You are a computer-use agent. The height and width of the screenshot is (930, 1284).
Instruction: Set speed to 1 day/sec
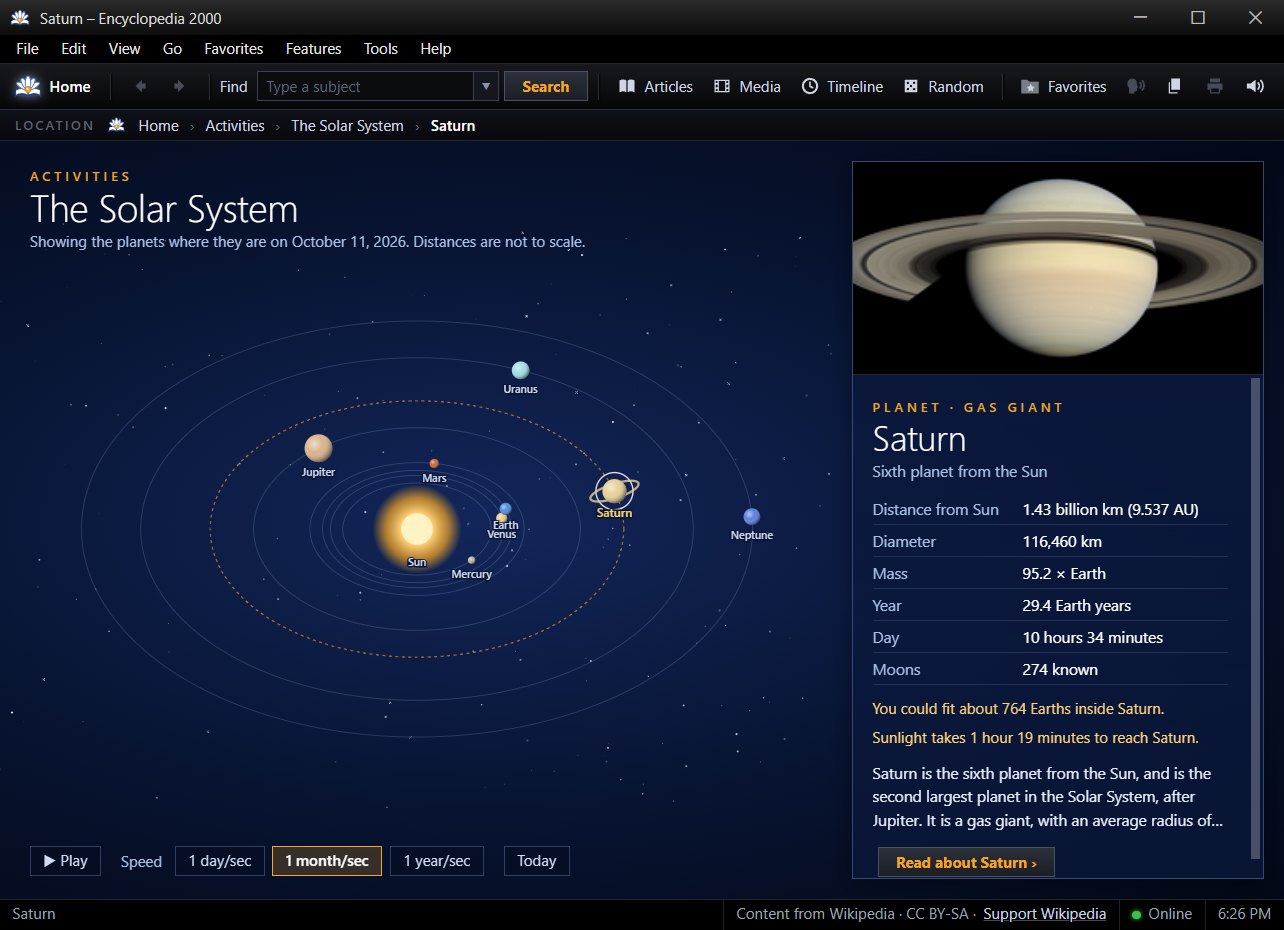click(220, 861)
